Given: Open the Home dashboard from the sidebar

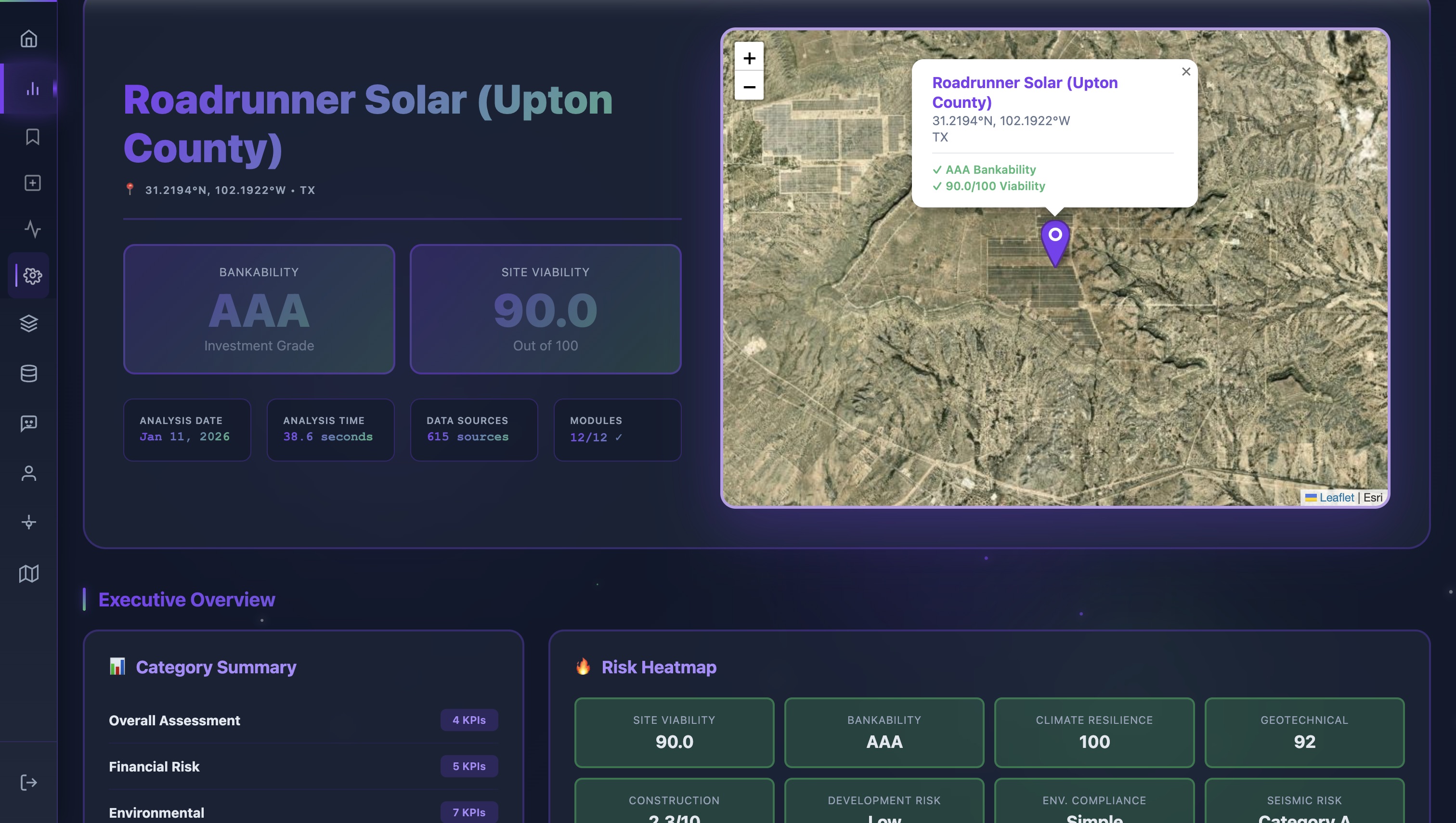Looking at the screenshot, I should click(x=28, y=39).
